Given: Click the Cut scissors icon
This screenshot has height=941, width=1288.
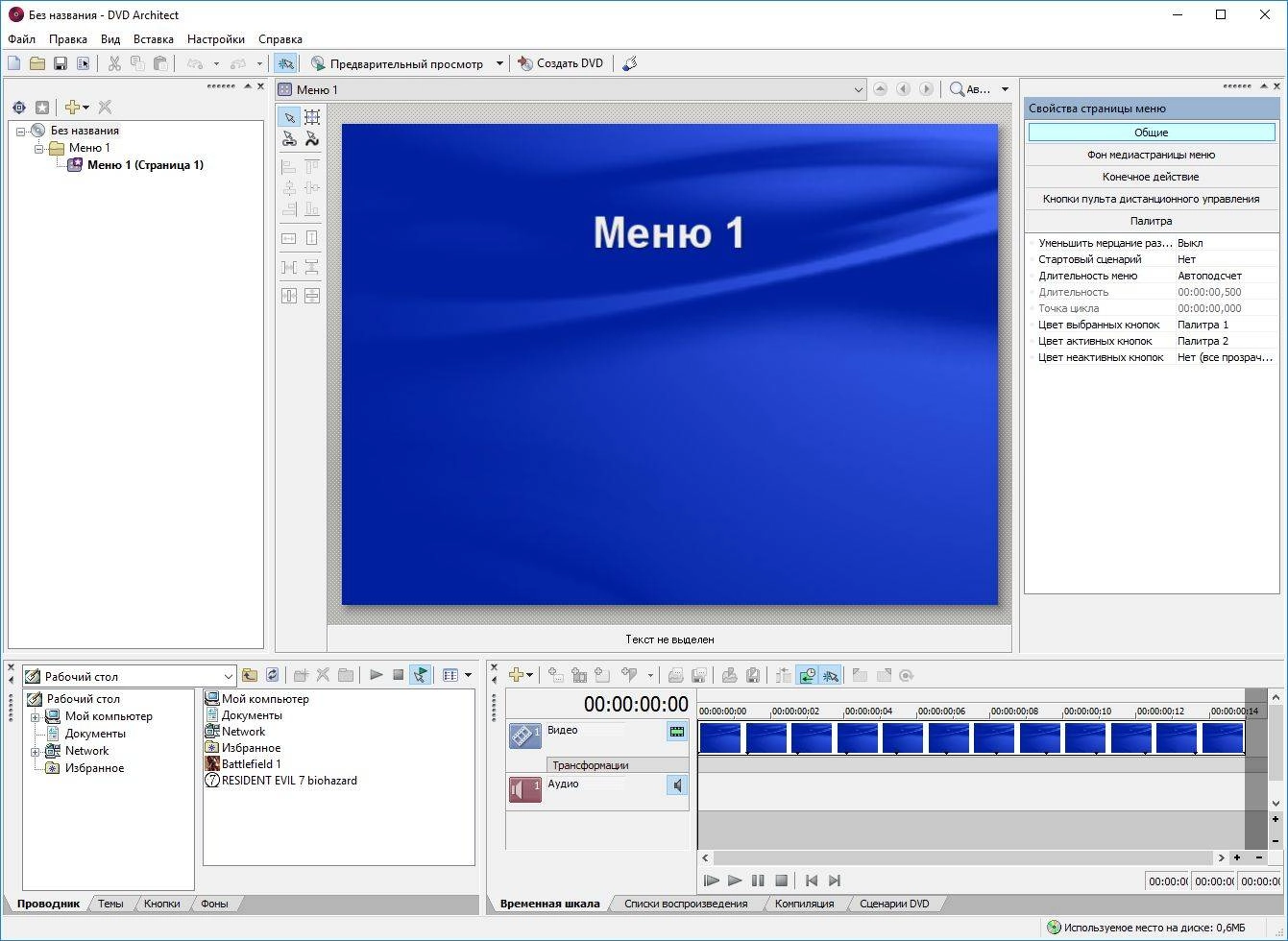Looking at the screenshot, I should click(x=114, y=63).
